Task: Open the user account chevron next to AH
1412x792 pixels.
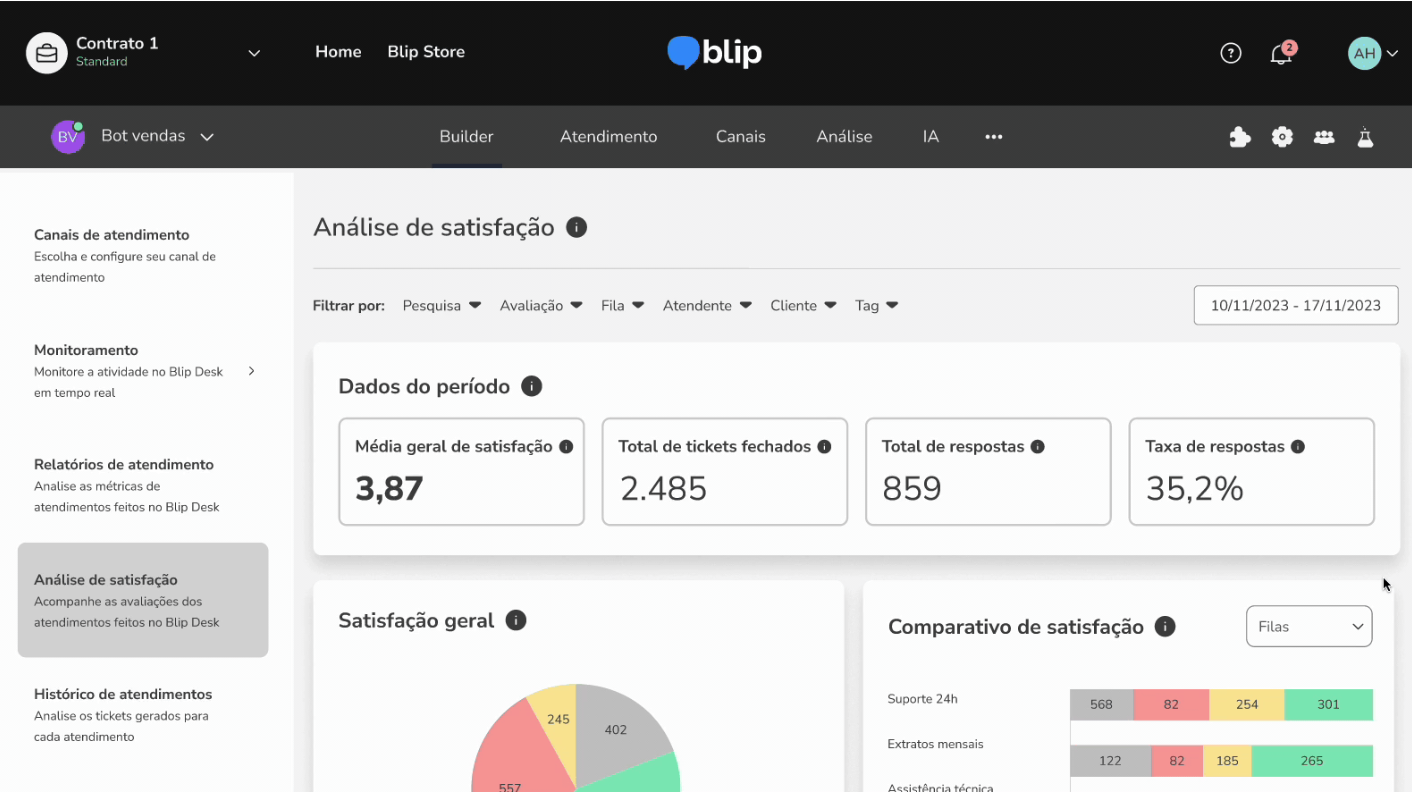Action: [1392, 53]
